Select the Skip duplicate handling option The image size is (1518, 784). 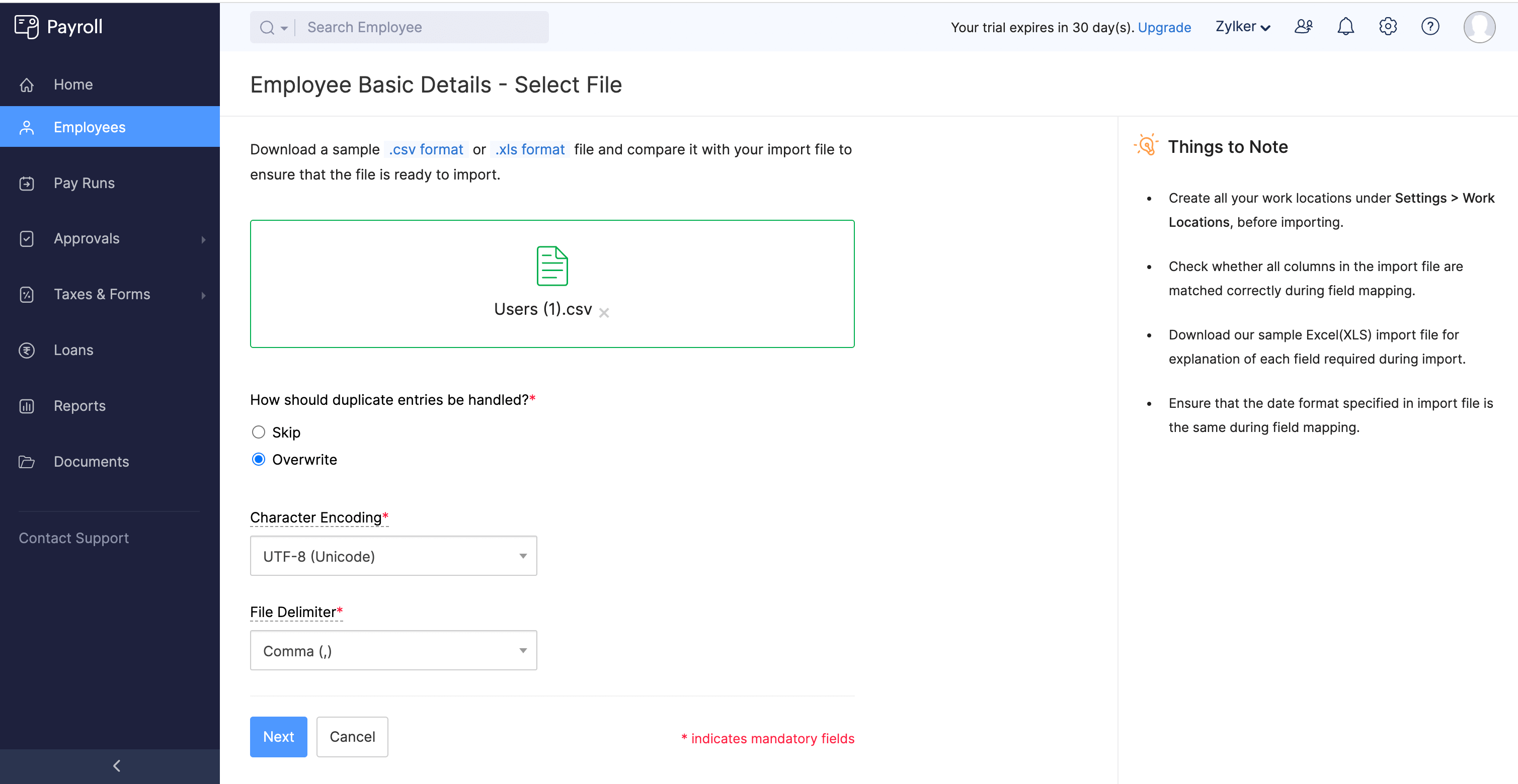click(x=258, y=432)
